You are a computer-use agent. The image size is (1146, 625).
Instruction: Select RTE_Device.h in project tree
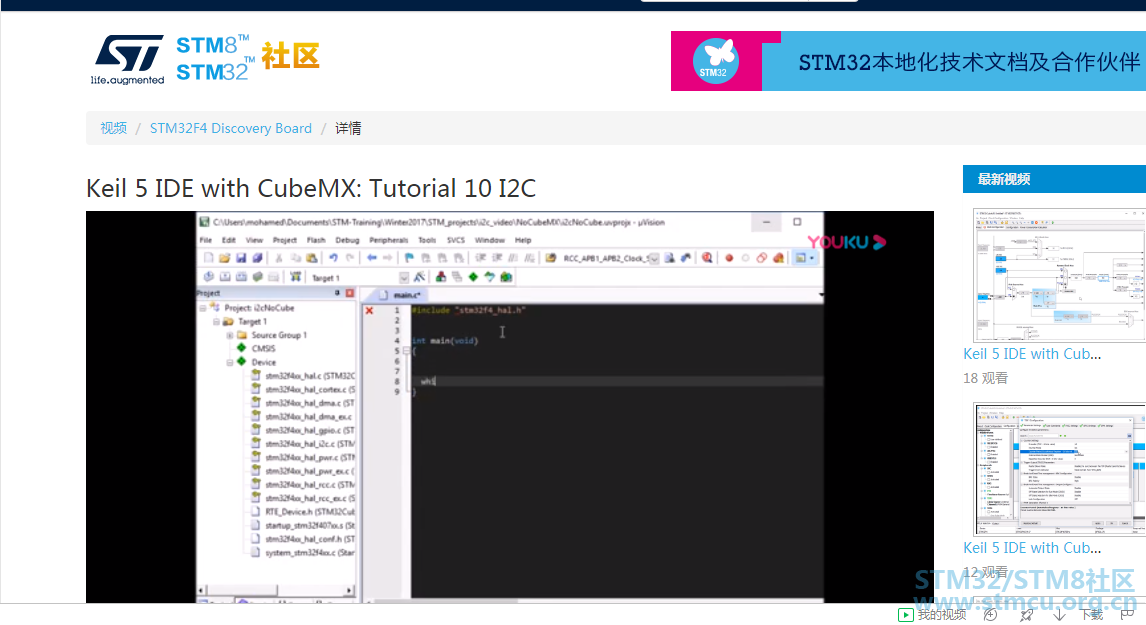tap(303, 512)
